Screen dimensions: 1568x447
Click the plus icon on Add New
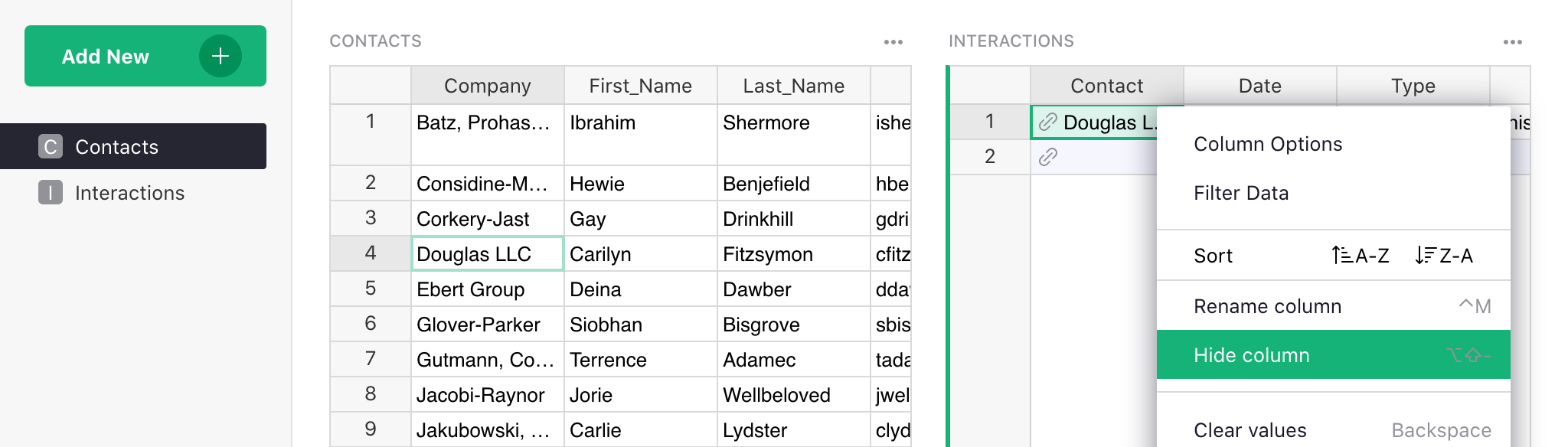click(220, 56)
